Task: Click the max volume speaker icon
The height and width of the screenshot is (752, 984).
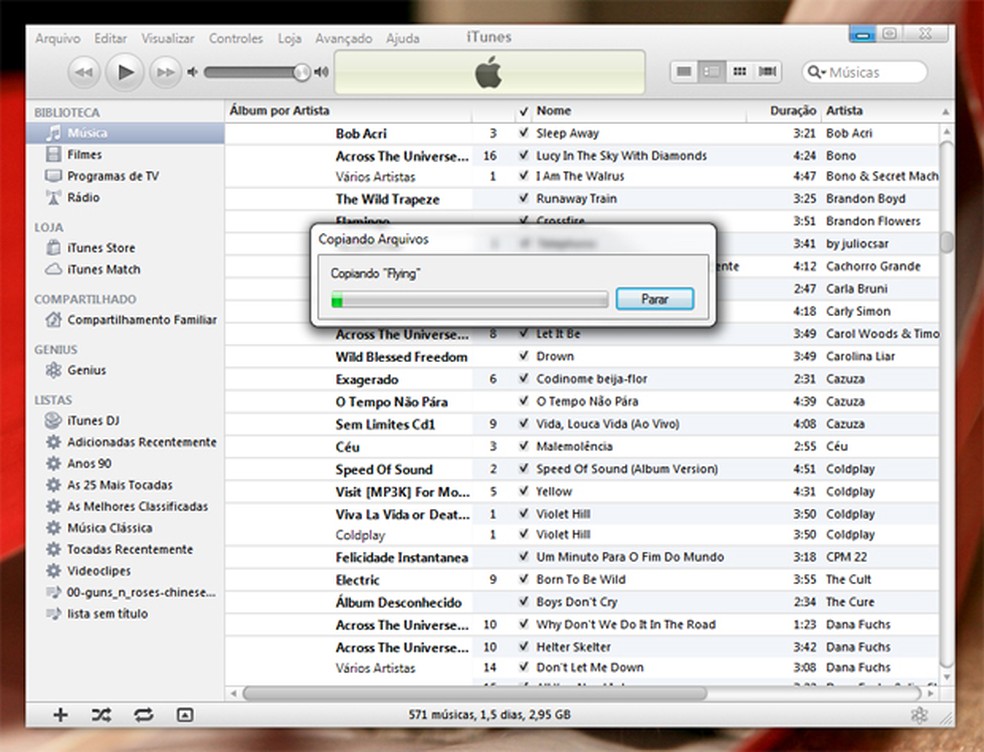Action: [322, 72]
